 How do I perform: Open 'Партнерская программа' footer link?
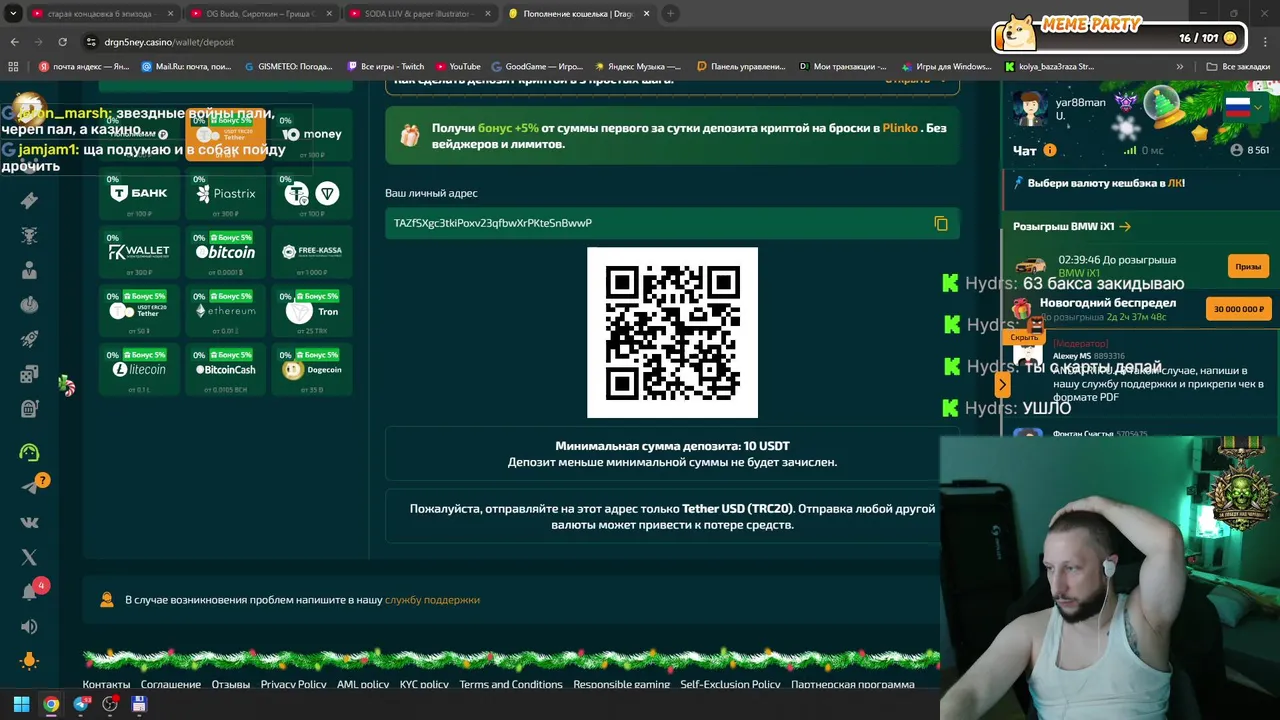coord(852,685)
